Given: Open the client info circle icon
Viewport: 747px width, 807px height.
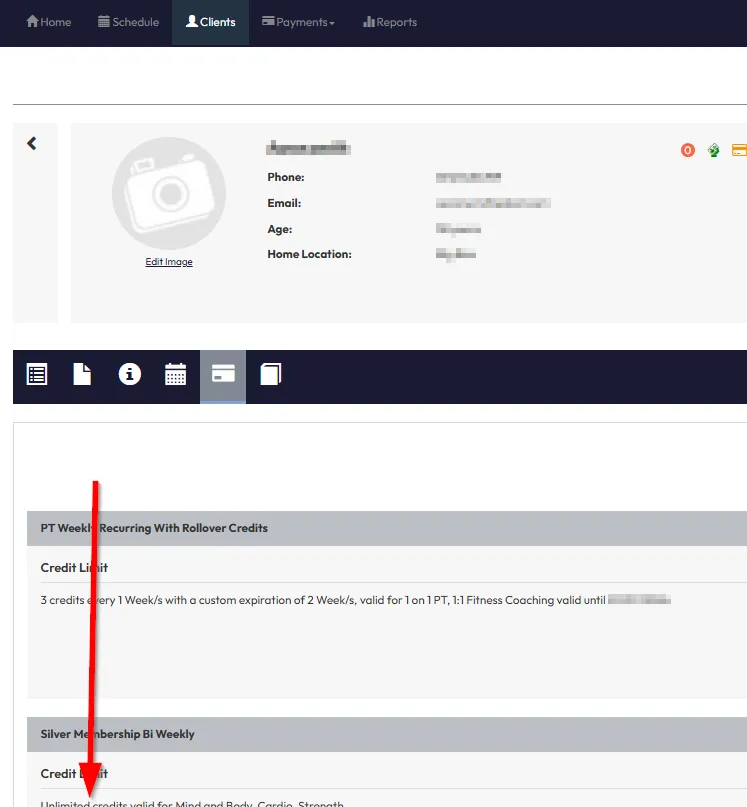Looking at the screenshot, I should pos(129,375).
